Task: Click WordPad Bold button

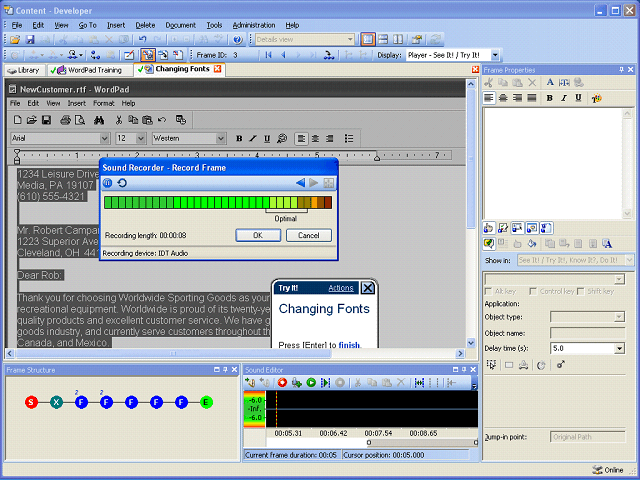Action: [x=239, y=139]
